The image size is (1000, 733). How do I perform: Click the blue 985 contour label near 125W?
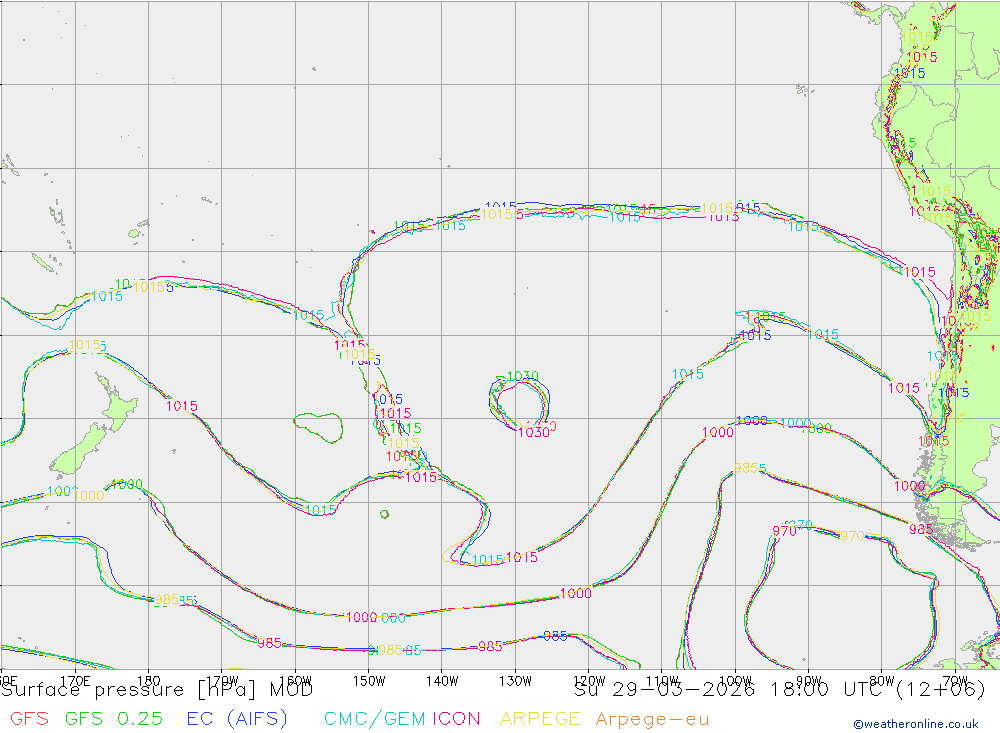coord(555,636)
